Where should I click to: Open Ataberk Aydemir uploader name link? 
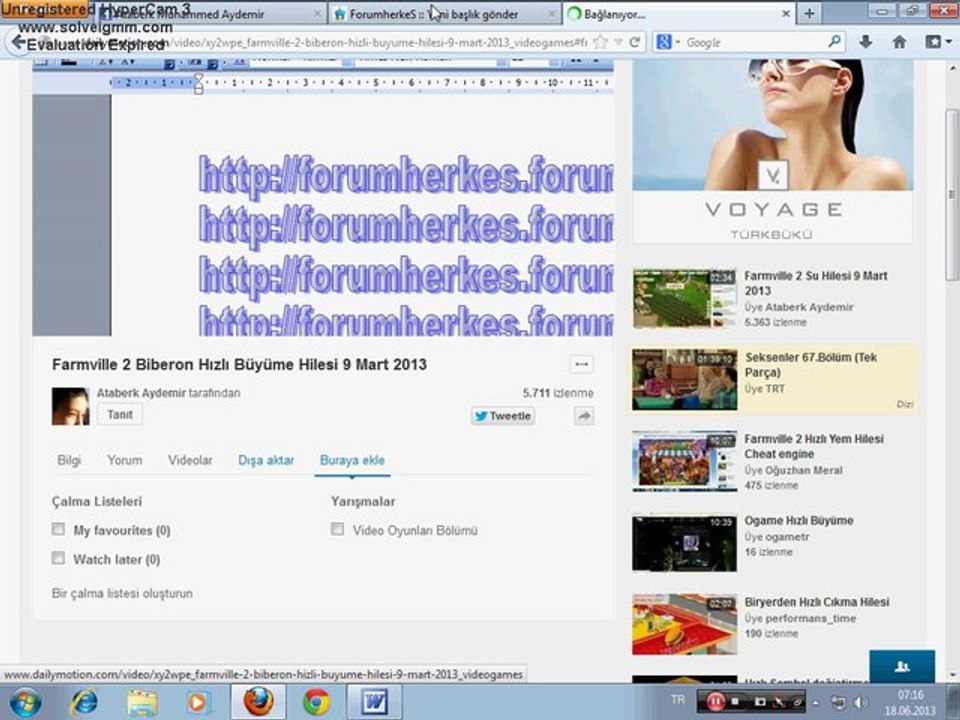141,393
